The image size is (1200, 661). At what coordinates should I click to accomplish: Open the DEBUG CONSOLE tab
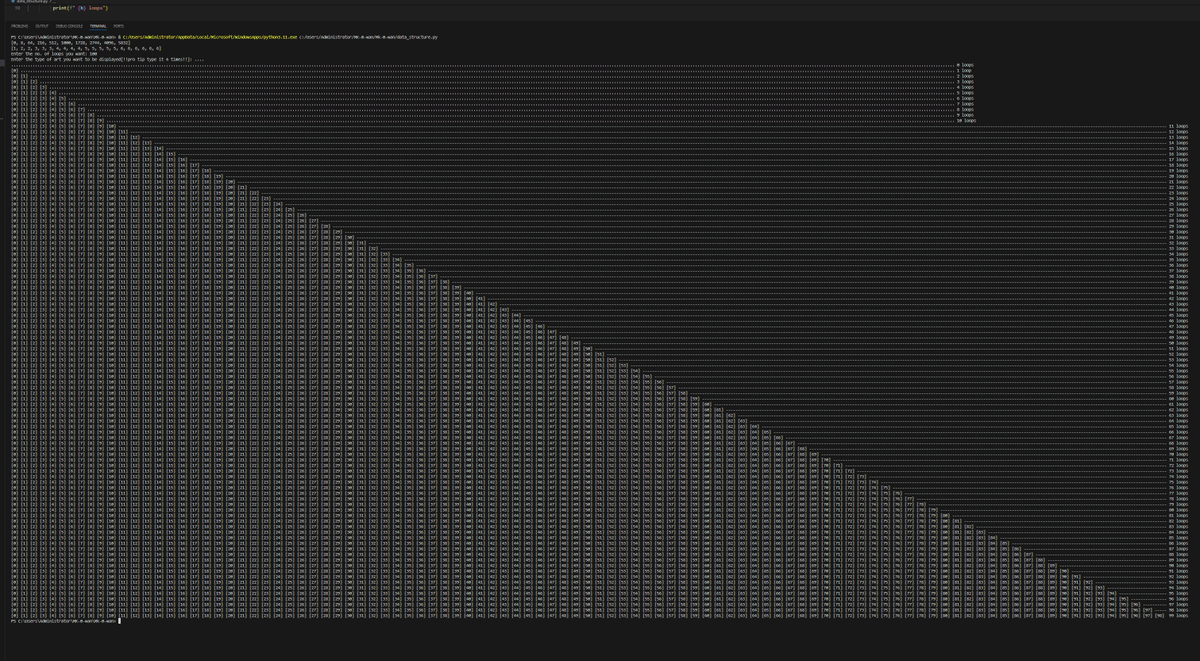pos(69,26)
